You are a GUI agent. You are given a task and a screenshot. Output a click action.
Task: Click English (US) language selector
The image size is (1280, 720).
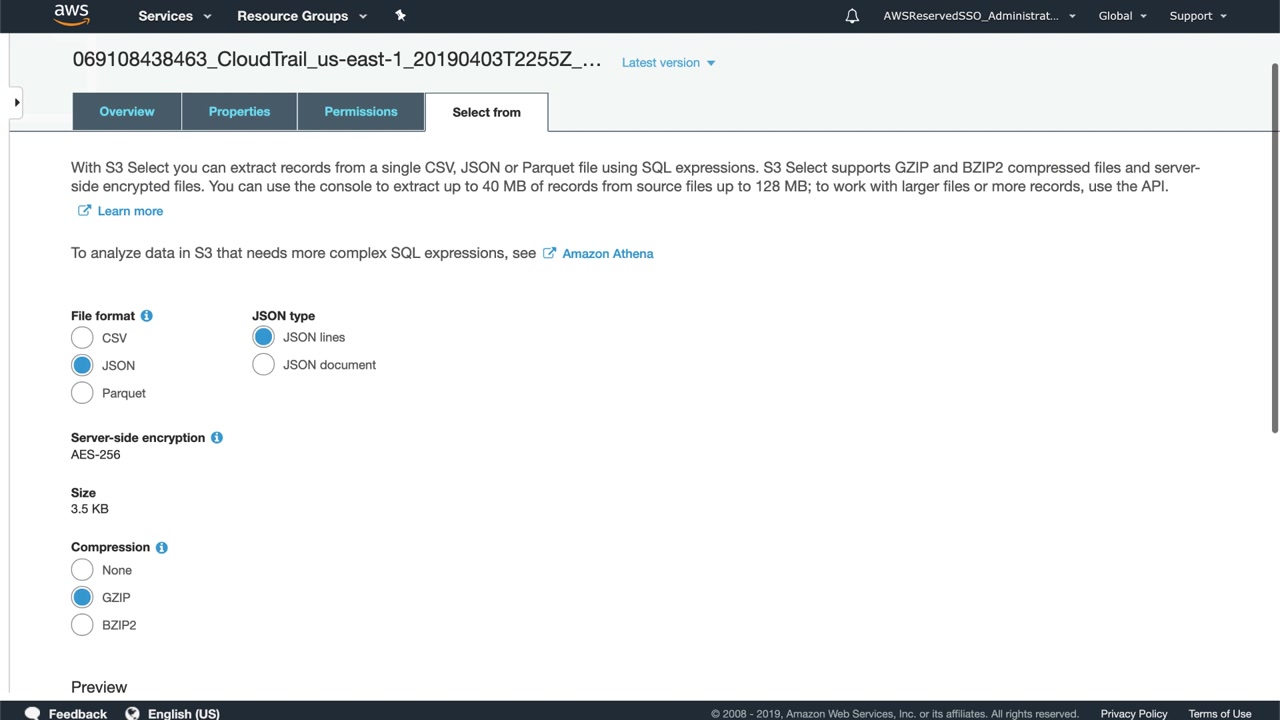[x=184, y=713]
